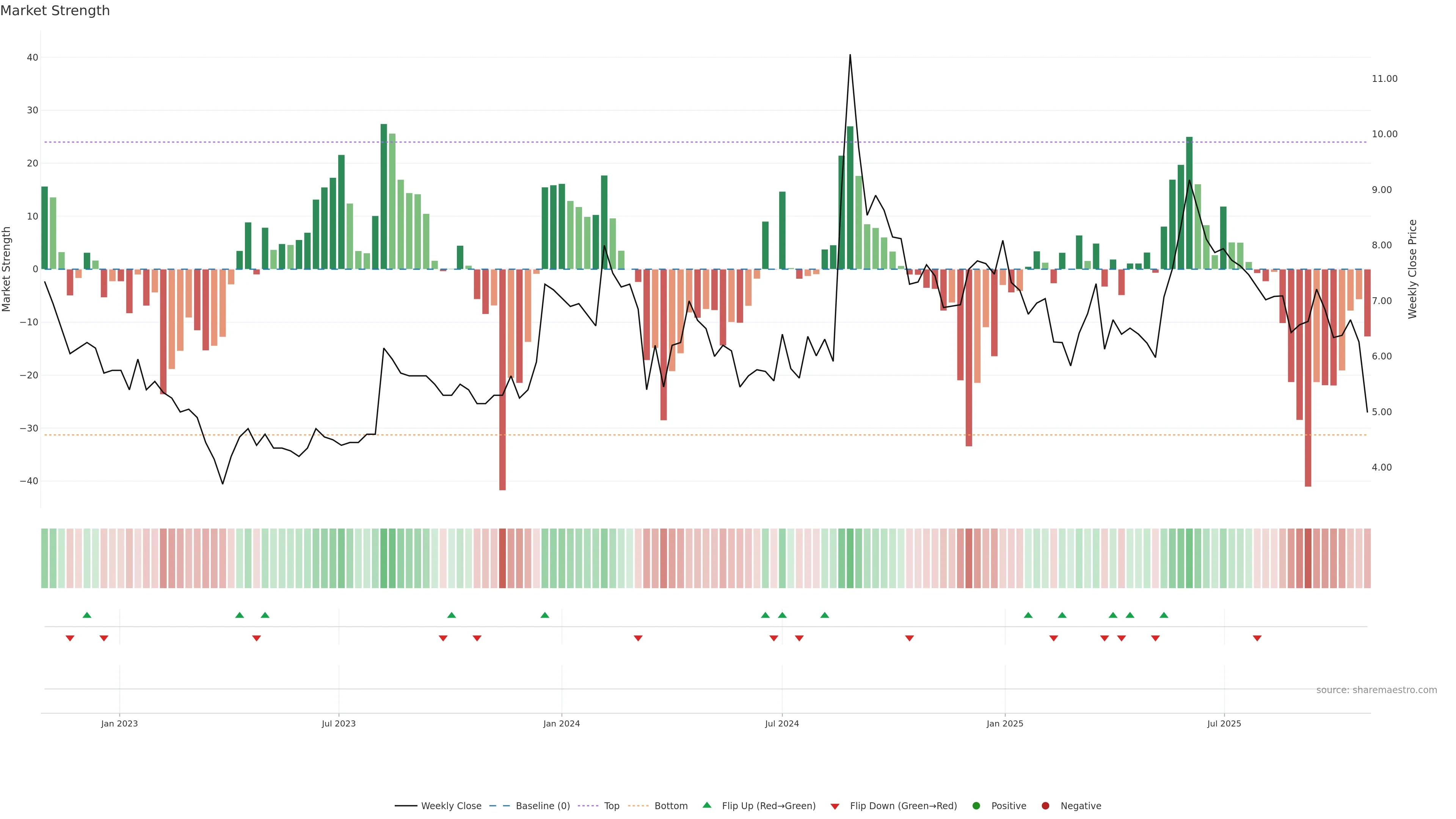1456x819 pixels.
Task: Click the Market Strength chart title
Action: pos(55,11)
